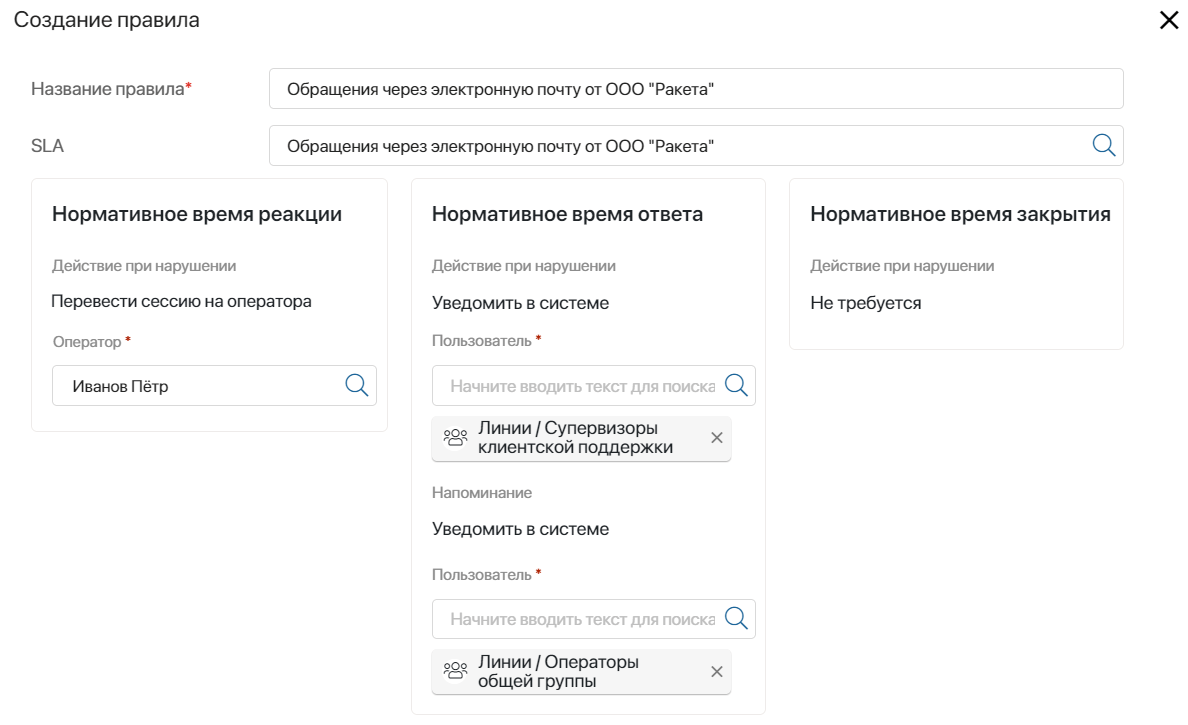Close the rule creation dialog
Viewport: 1188px width, 725px height.
(x=1169, y=20)
